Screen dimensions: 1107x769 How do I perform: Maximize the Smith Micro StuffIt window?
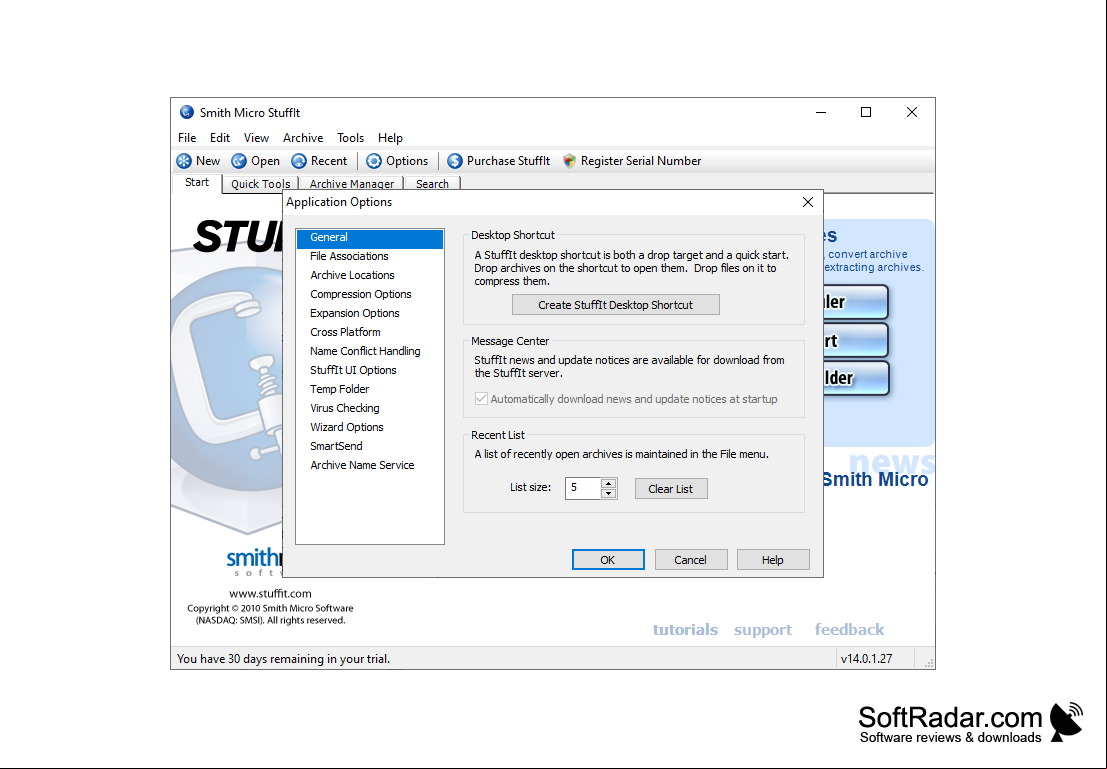click(x=866, y=112)
